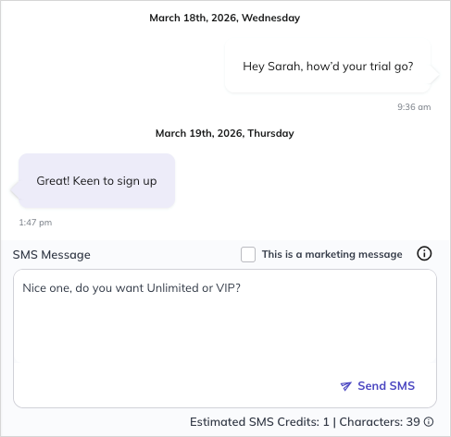Click the marketing message info icon
Viewport: 451px width, 437px height.
click(x=424, y=254)
